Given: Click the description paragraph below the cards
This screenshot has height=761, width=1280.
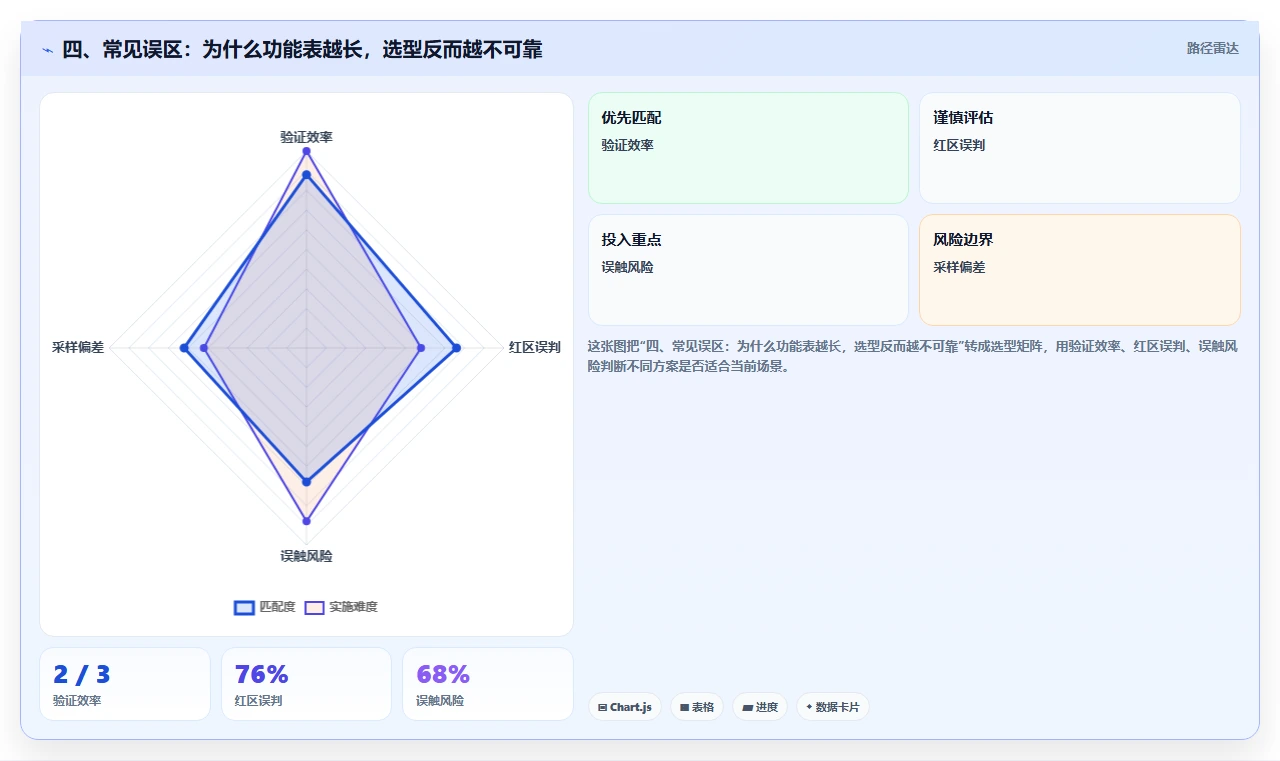Looking at the screenshot, I should pyautogui.click(x=913, y=356).
